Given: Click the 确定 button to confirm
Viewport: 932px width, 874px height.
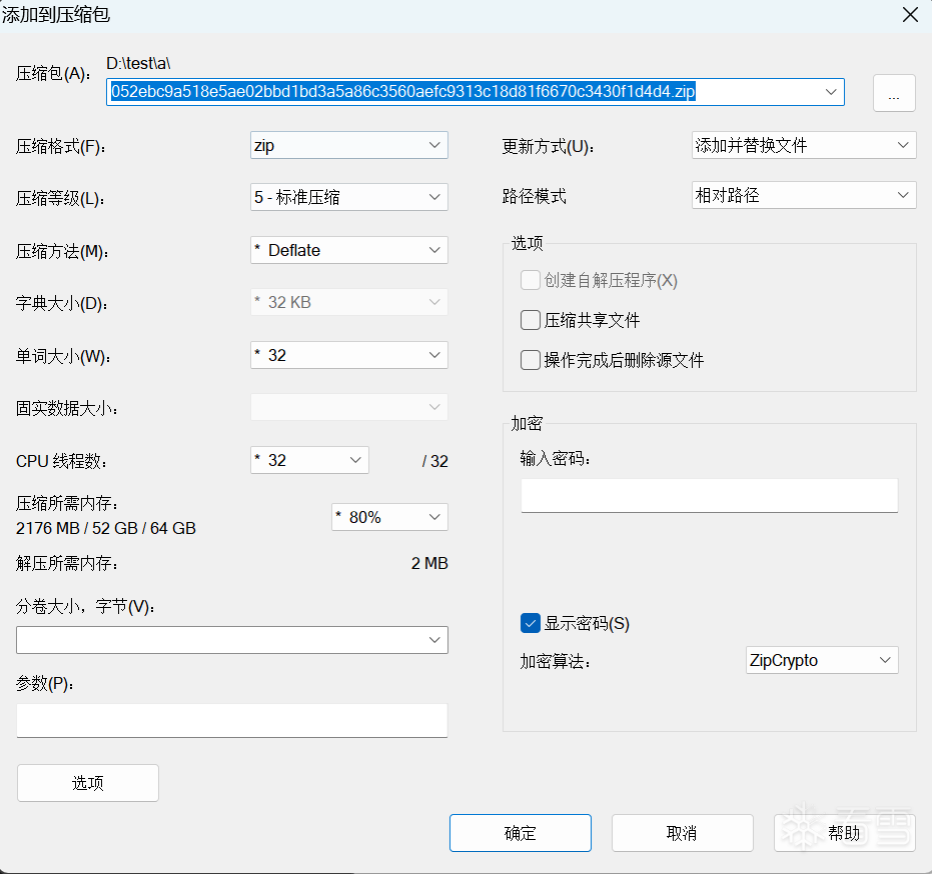Looking at the screenshot, I should [x=520, y=832].
